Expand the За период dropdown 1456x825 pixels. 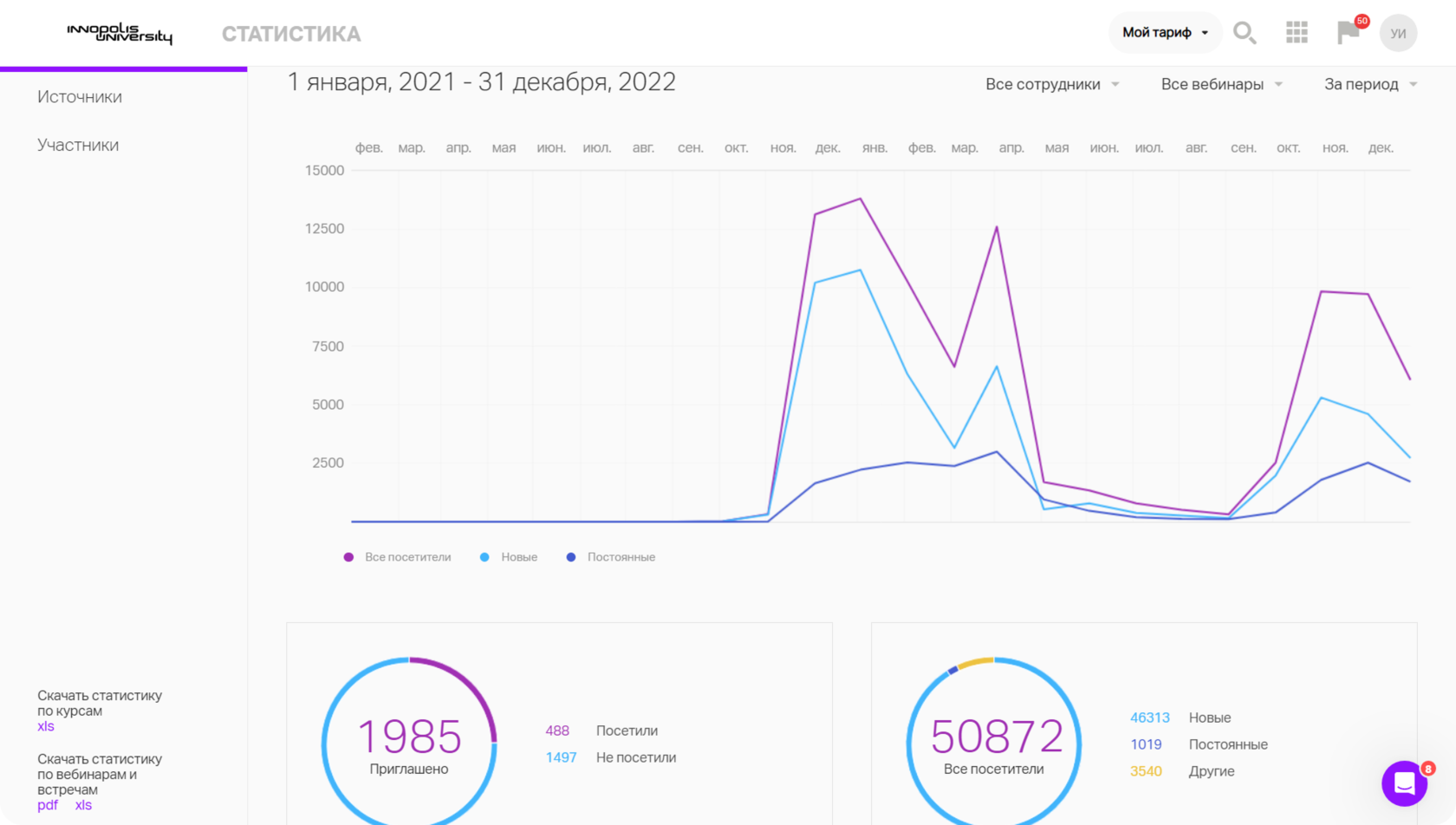(x=1370, y=84)
